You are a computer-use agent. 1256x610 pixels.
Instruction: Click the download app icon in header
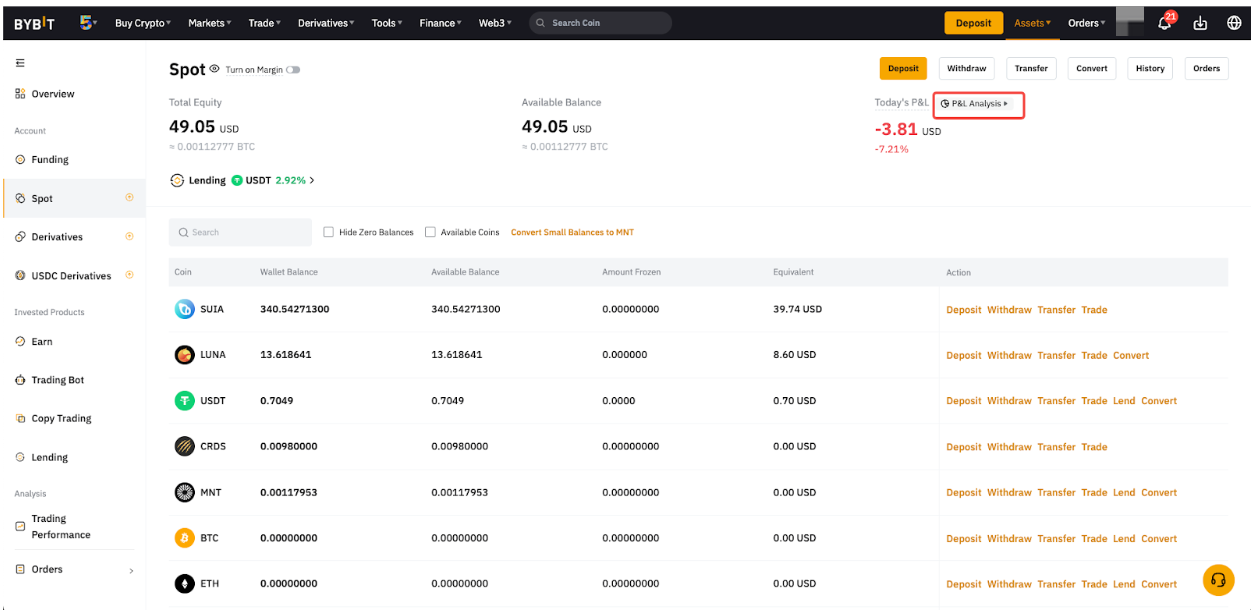tap(1201, 23)
